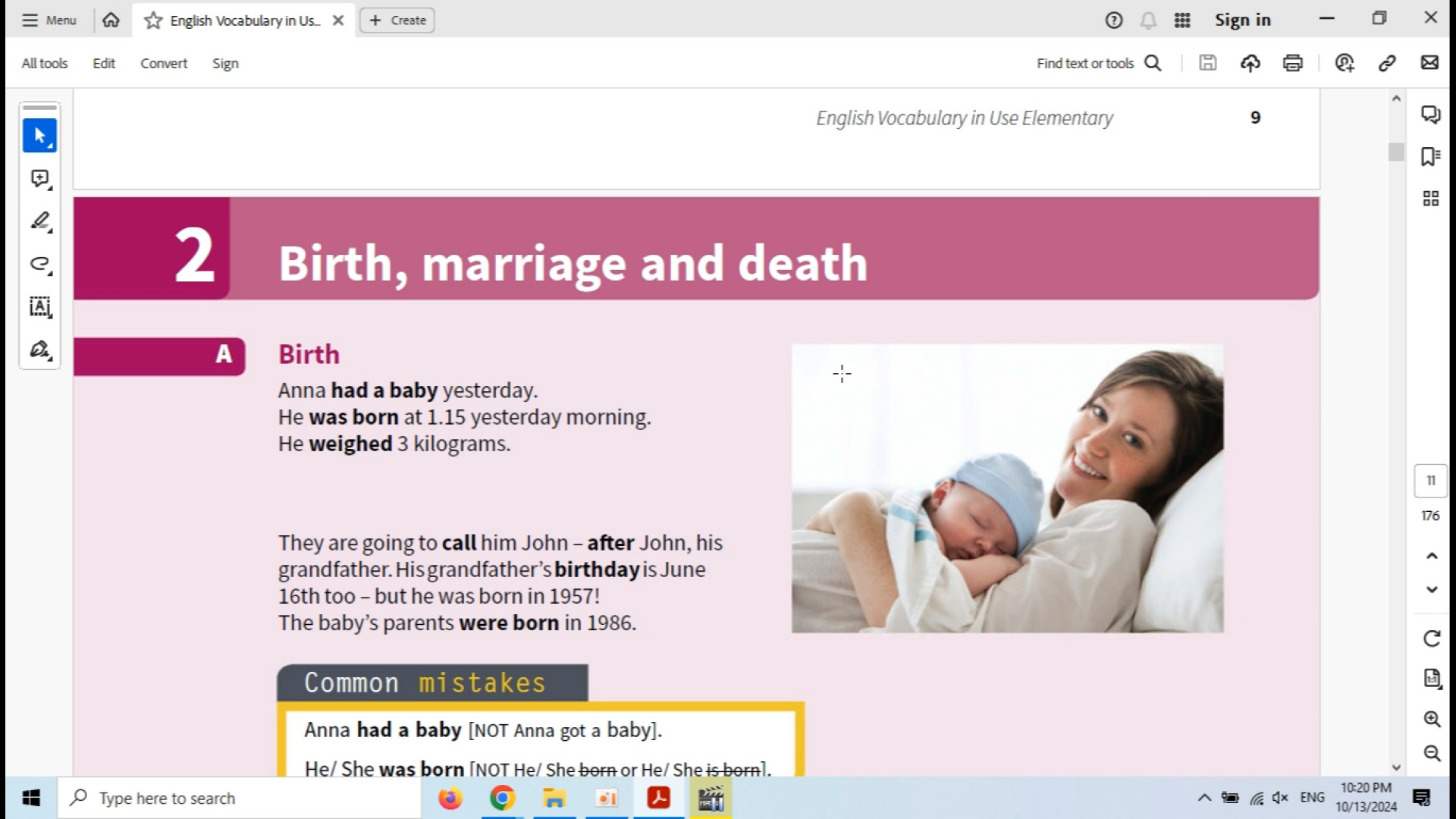Show hidden system tray icons
This screenshot has width=1456, height=819.
tap(1203, 798)
